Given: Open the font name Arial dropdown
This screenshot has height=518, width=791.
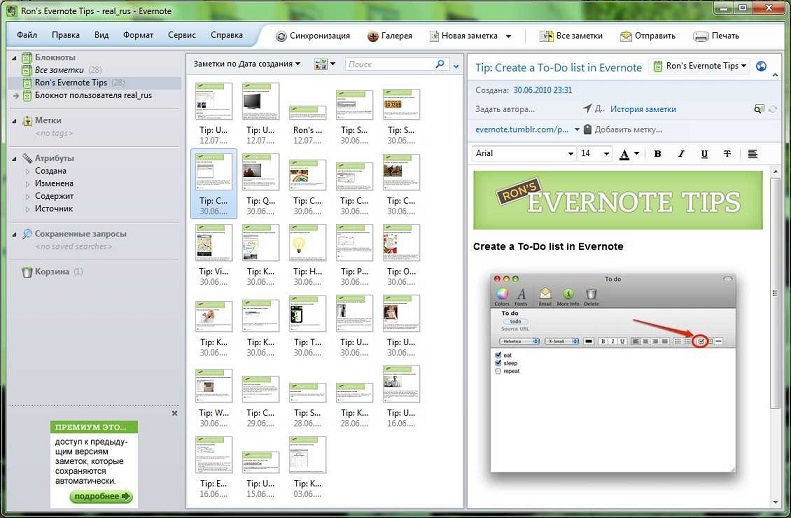Looking at the screenshot, I should point(571,154).
